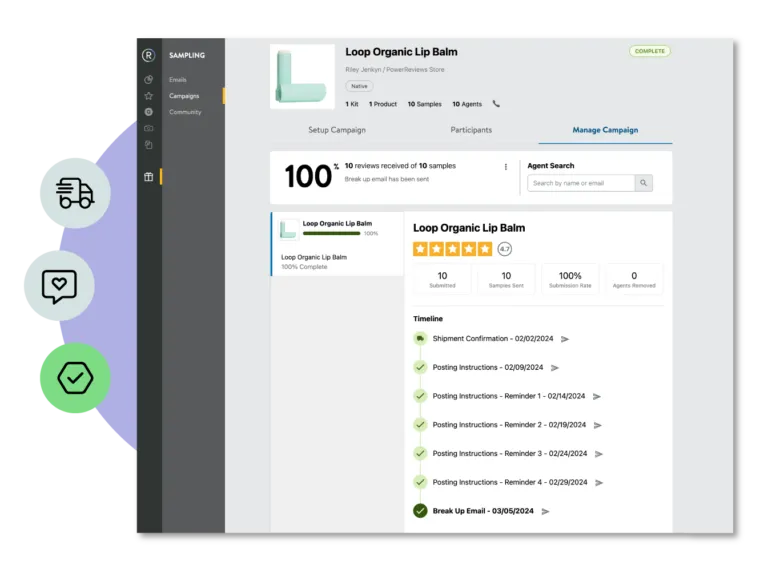Click send arrow beside Break Up Email
Viewport: 768px width, 573px height.
tap(545, 511)
